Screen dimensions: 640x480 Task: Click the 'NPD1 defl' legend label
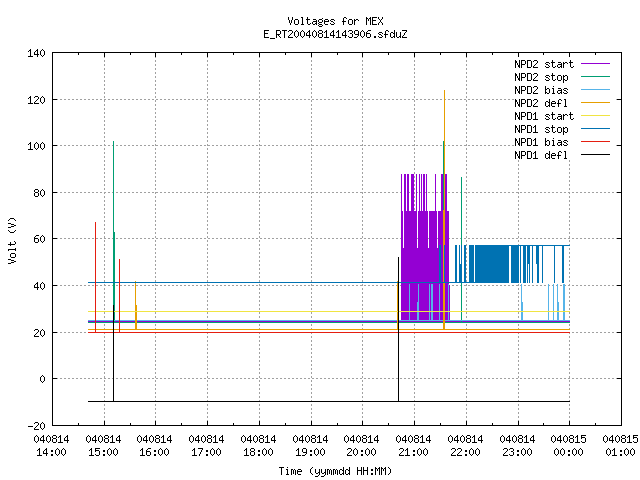click(541, 155)
